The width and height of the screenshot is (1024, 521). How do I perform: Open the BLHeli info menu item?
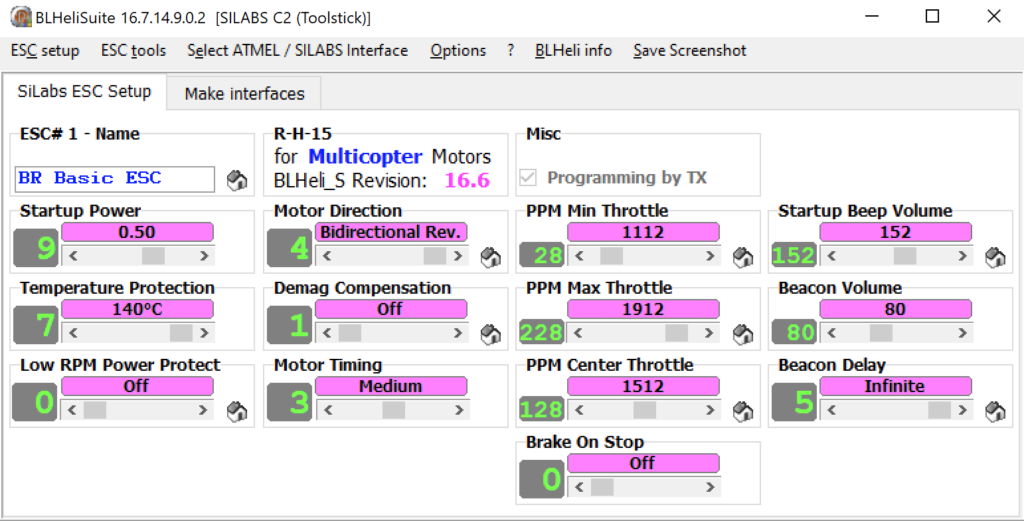click(573, 50)
